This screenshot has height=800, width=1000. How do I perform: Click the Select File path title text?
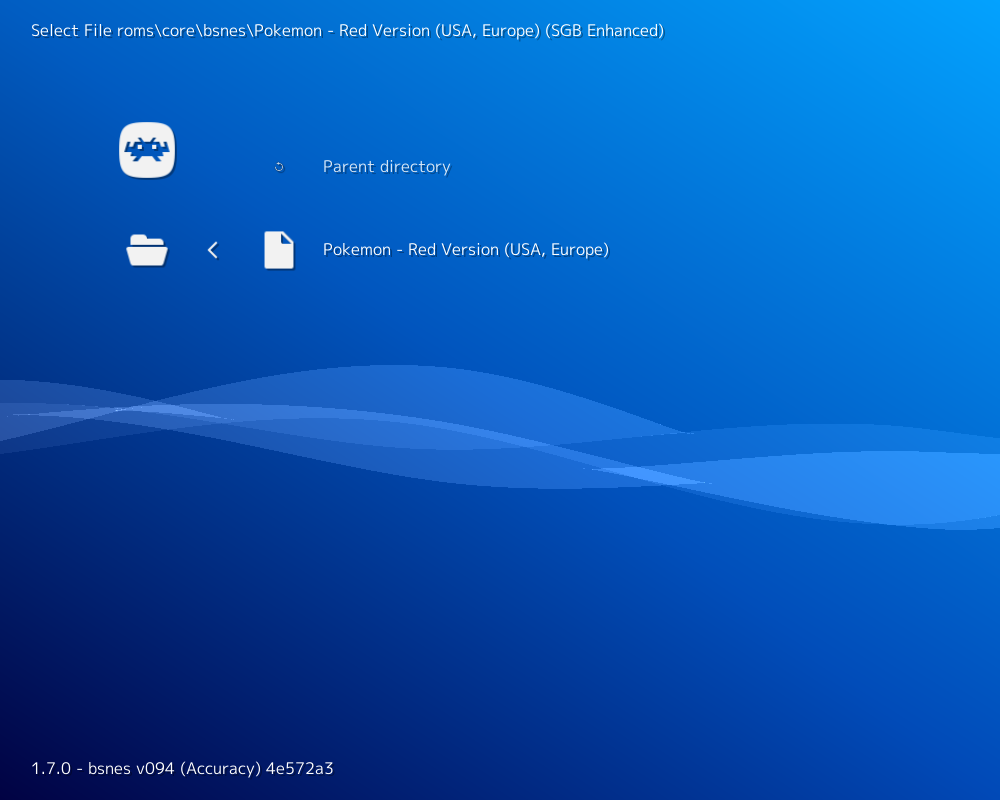point(348,31)
